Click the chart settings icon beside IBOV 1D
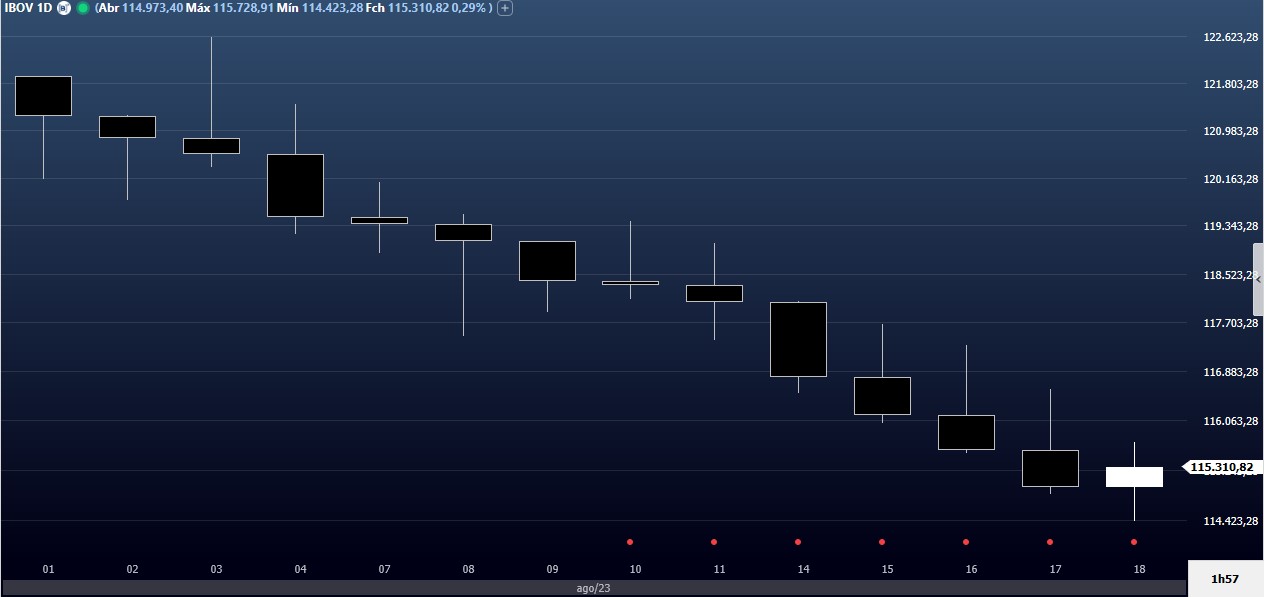Screen dimensions: 1264x597 (64, 8)
